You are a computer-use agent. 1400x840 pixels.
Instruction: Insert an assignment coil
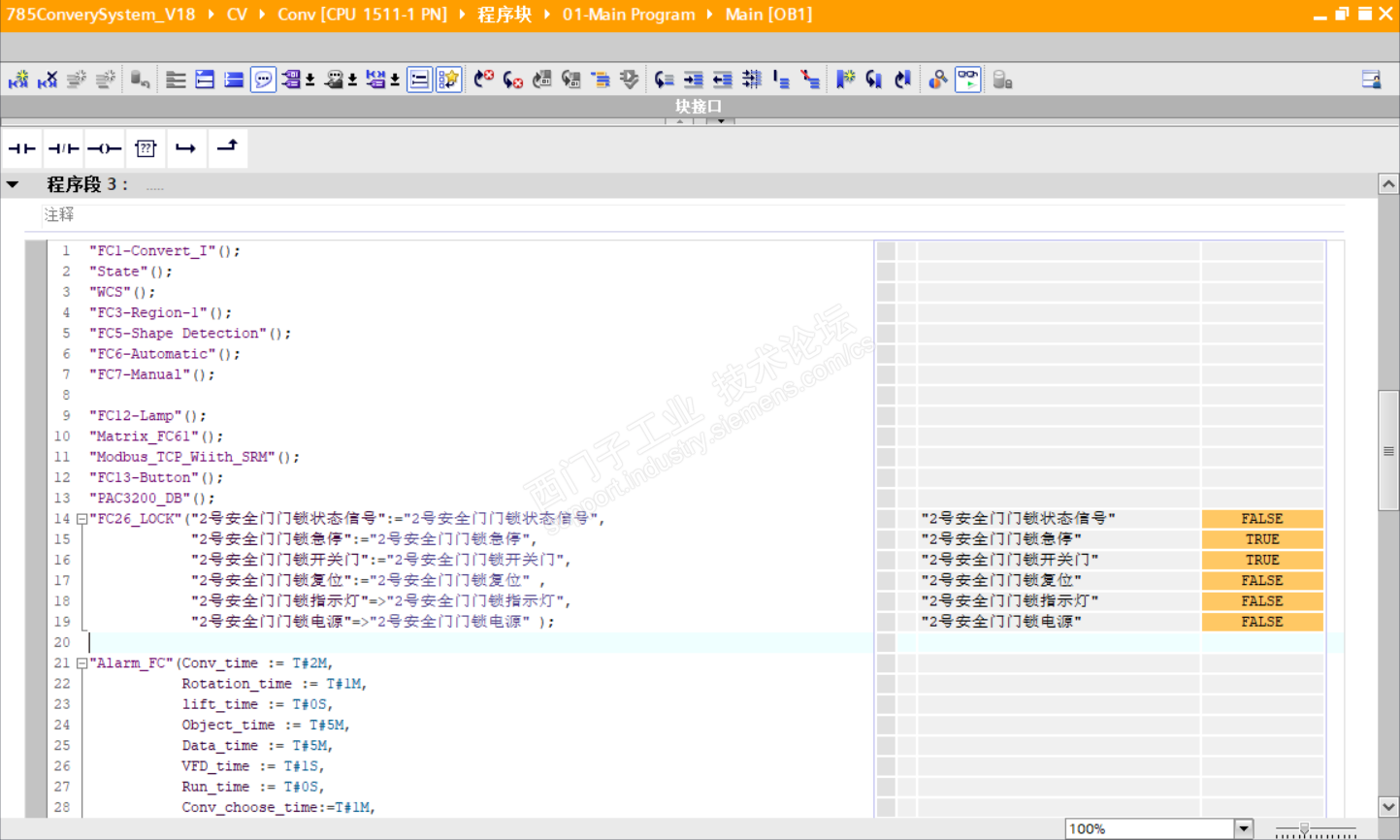(x=104, y=148)
